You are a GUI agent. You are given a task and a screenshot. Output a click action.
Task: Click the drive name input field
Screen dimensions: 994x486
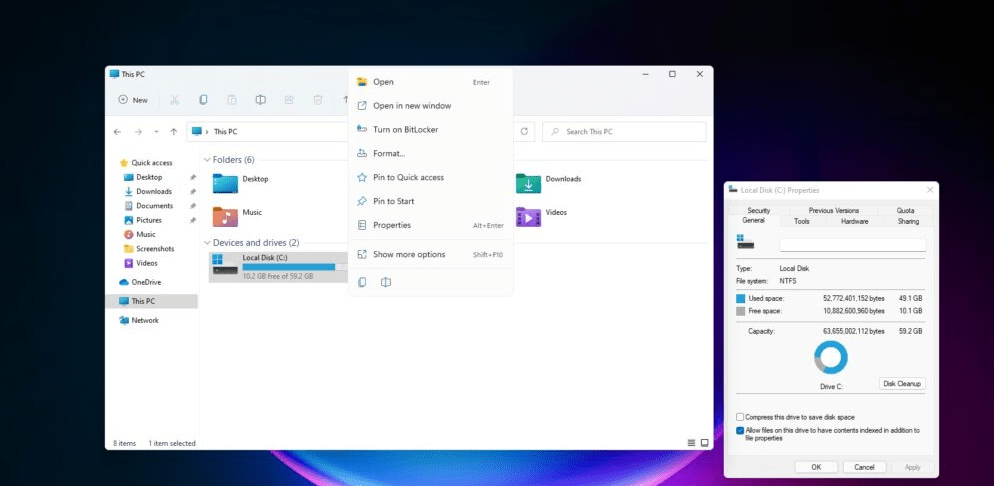point(853,245)
